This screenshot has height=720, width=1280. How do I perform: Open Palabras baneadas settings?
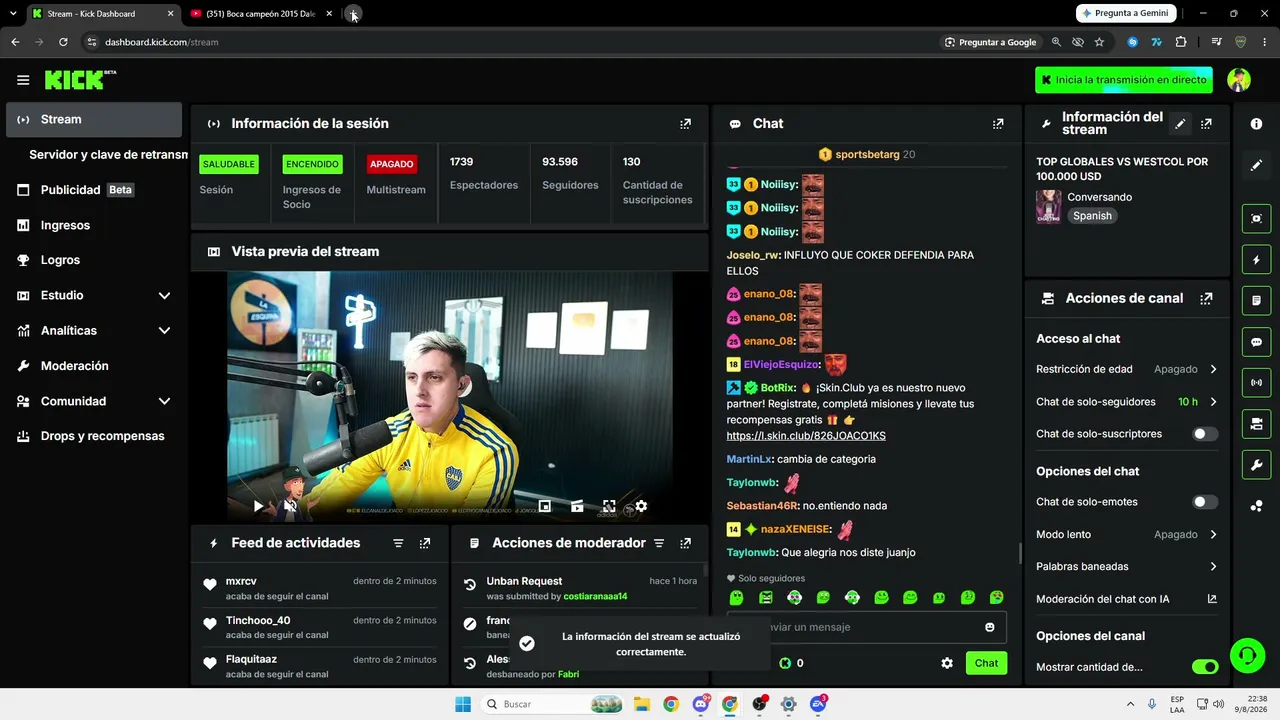click(x=1127, y=566)
